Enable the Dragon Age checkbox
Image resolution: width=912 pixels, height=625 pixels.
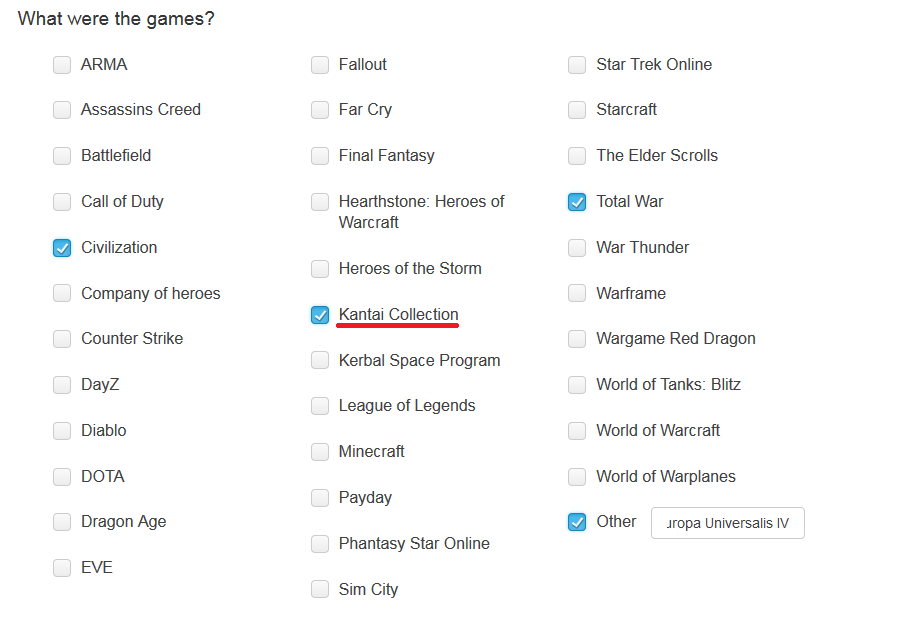click(x=62, y=522)
